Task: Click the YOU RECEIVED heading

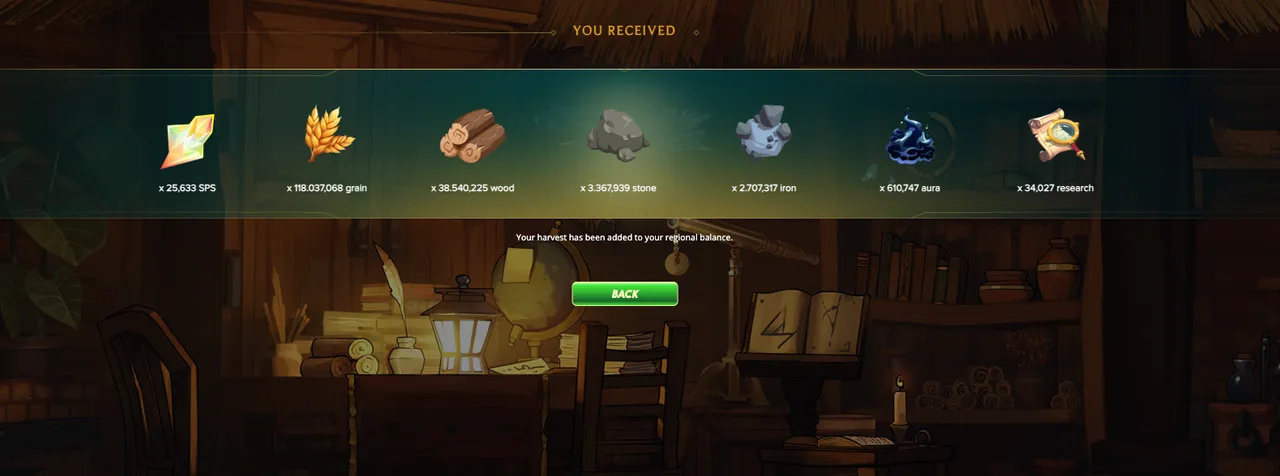Action: point(624,31)
